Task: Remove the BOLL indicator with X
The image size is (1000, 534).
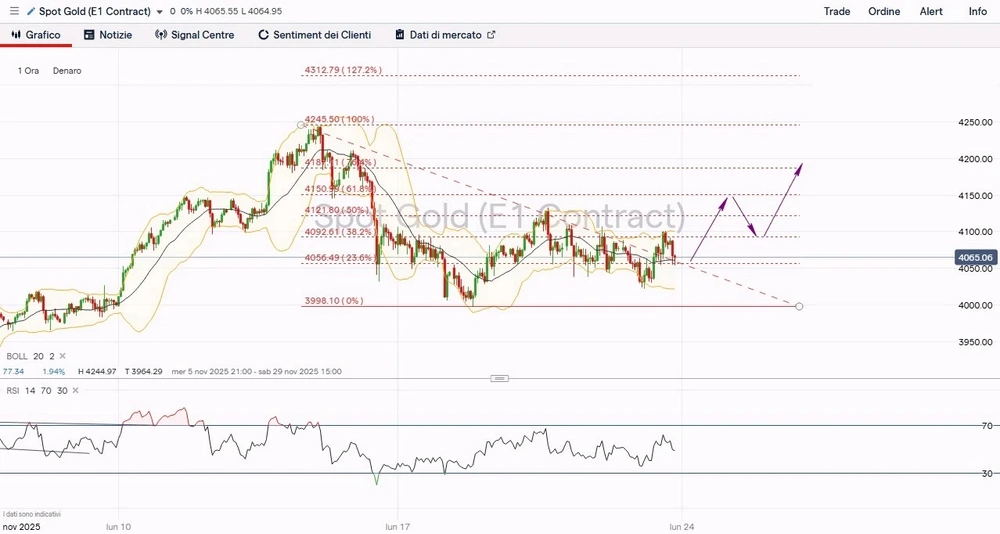Action: pyautogui.click(x=64, y=356)
